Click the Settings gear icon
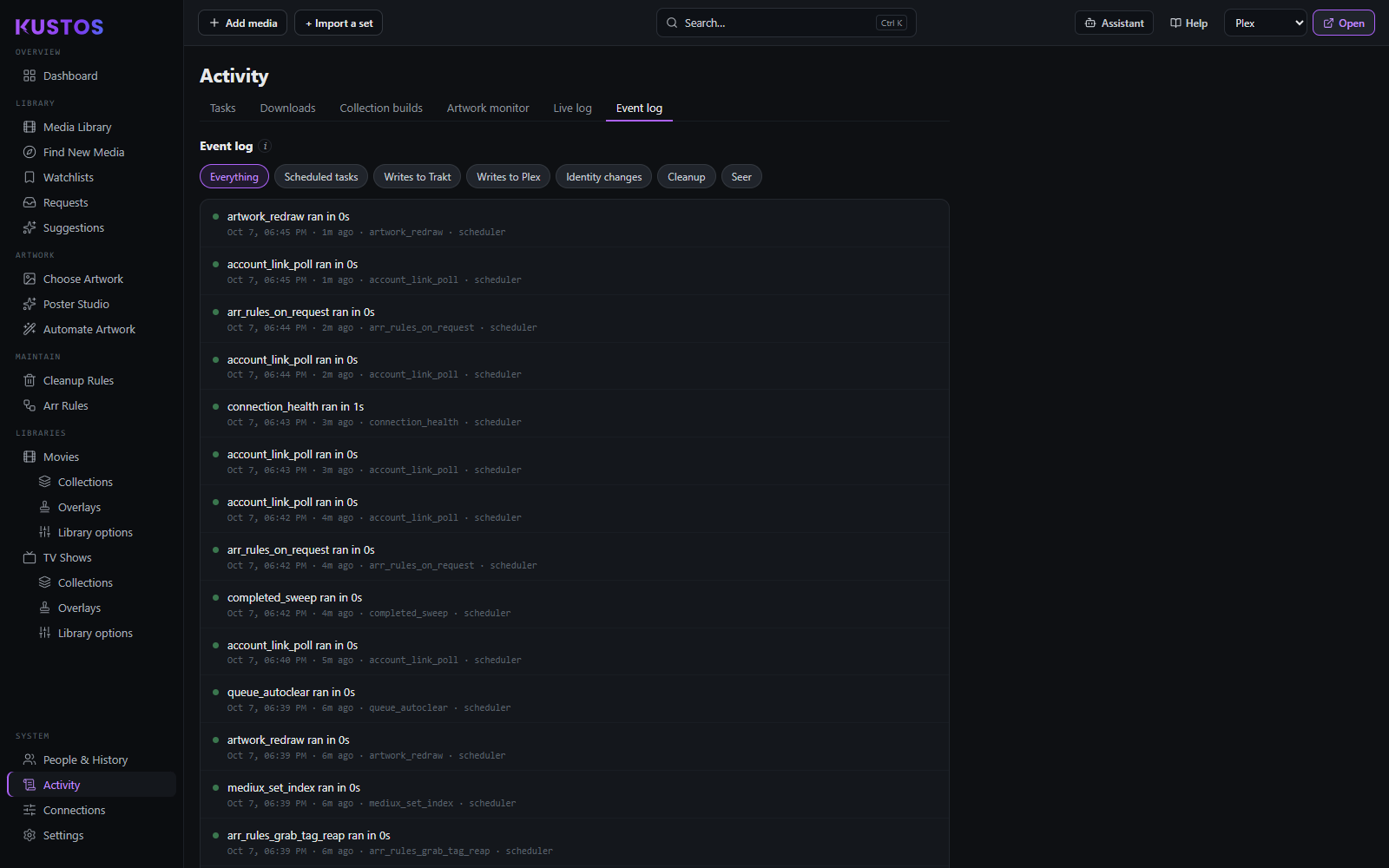Viewport: 1389px width, 868px height. [30, 835]
